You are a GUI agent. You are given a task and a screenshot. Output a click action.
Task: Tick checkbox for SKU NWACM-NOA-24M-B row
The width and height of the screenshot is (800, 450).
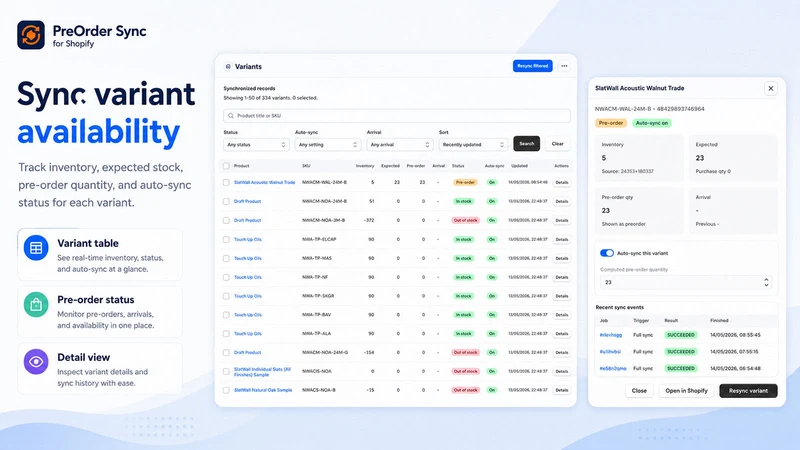coord(226,202)
